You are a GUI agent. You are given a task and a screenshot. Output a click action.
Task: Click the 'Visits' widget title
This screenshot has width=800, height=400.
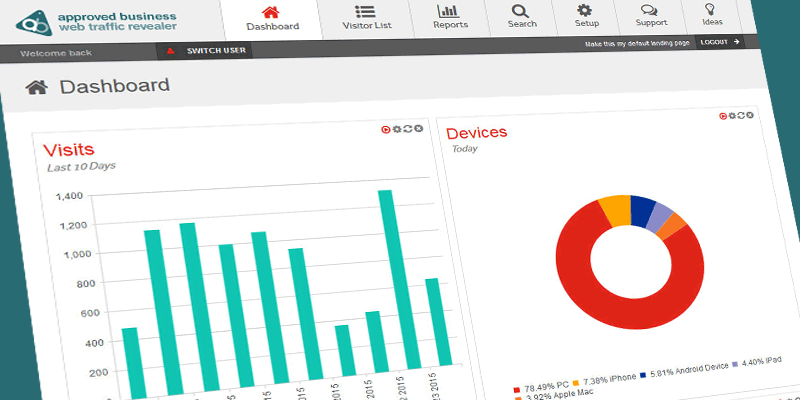(68, 149)
